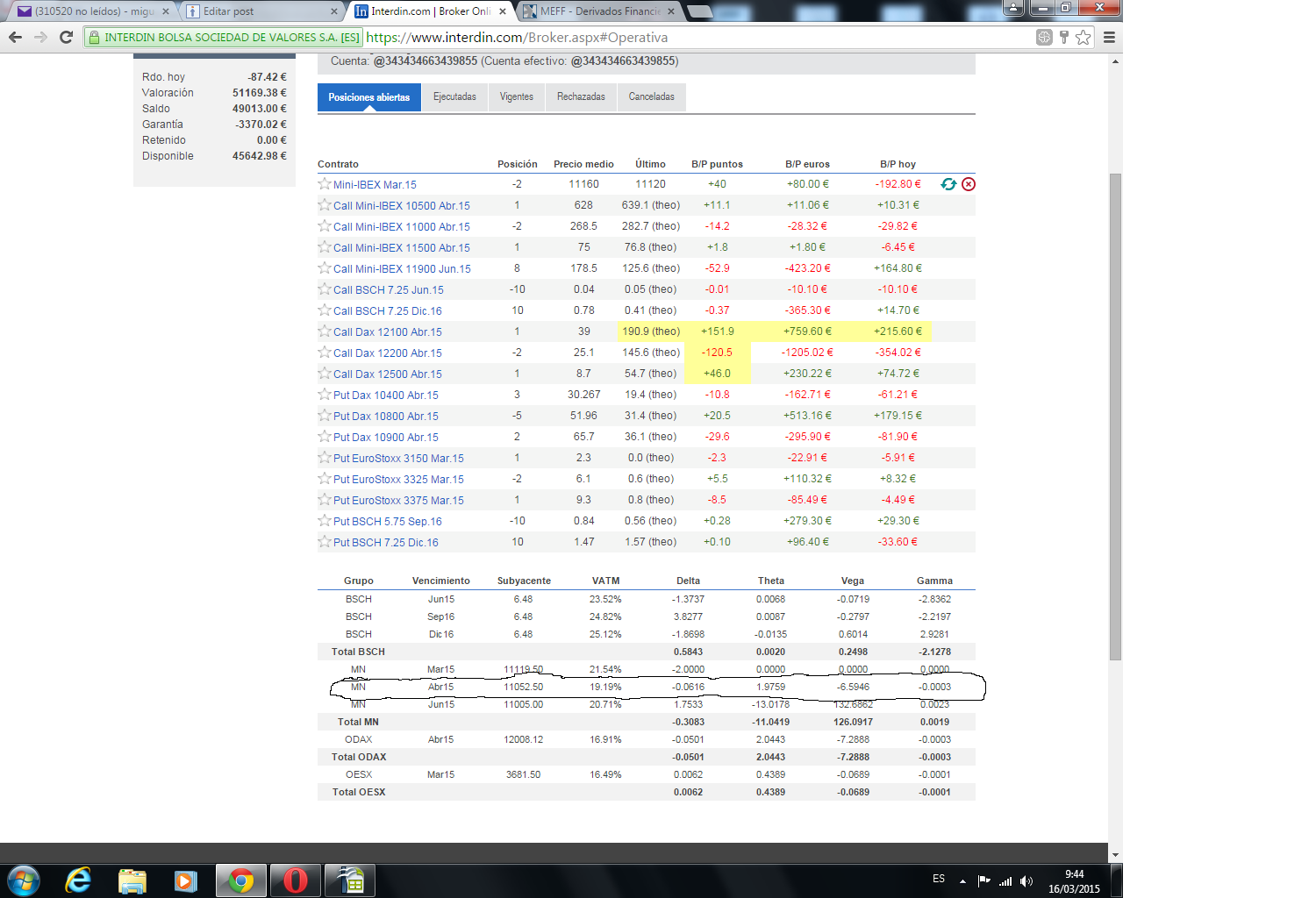Switch to the MEFF Derivados Financieros browser tab
The height and width of the screenshot is (898, 1316).
600,11
